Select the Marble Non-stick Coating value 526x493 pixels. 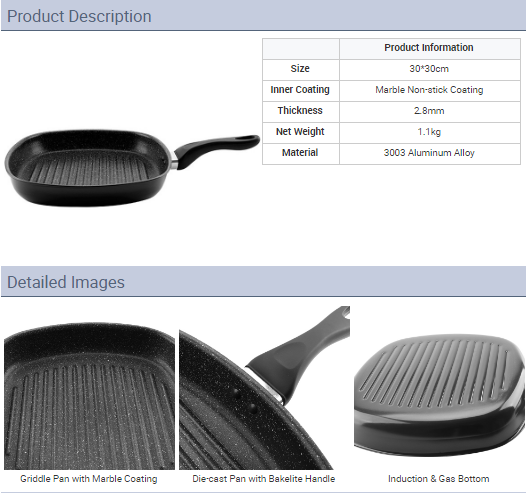429,90
